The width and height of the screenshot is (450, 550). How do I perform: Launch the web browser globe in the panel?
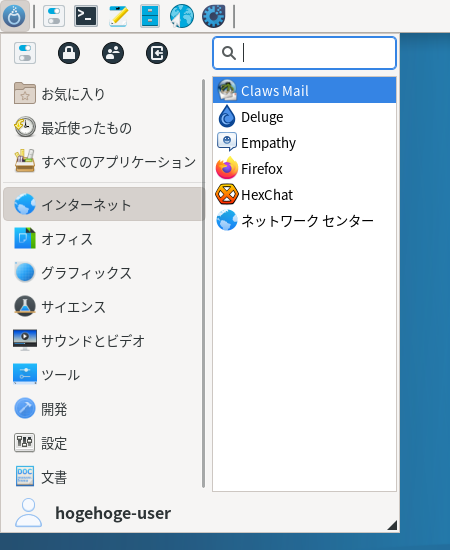[x=182, y=16]
